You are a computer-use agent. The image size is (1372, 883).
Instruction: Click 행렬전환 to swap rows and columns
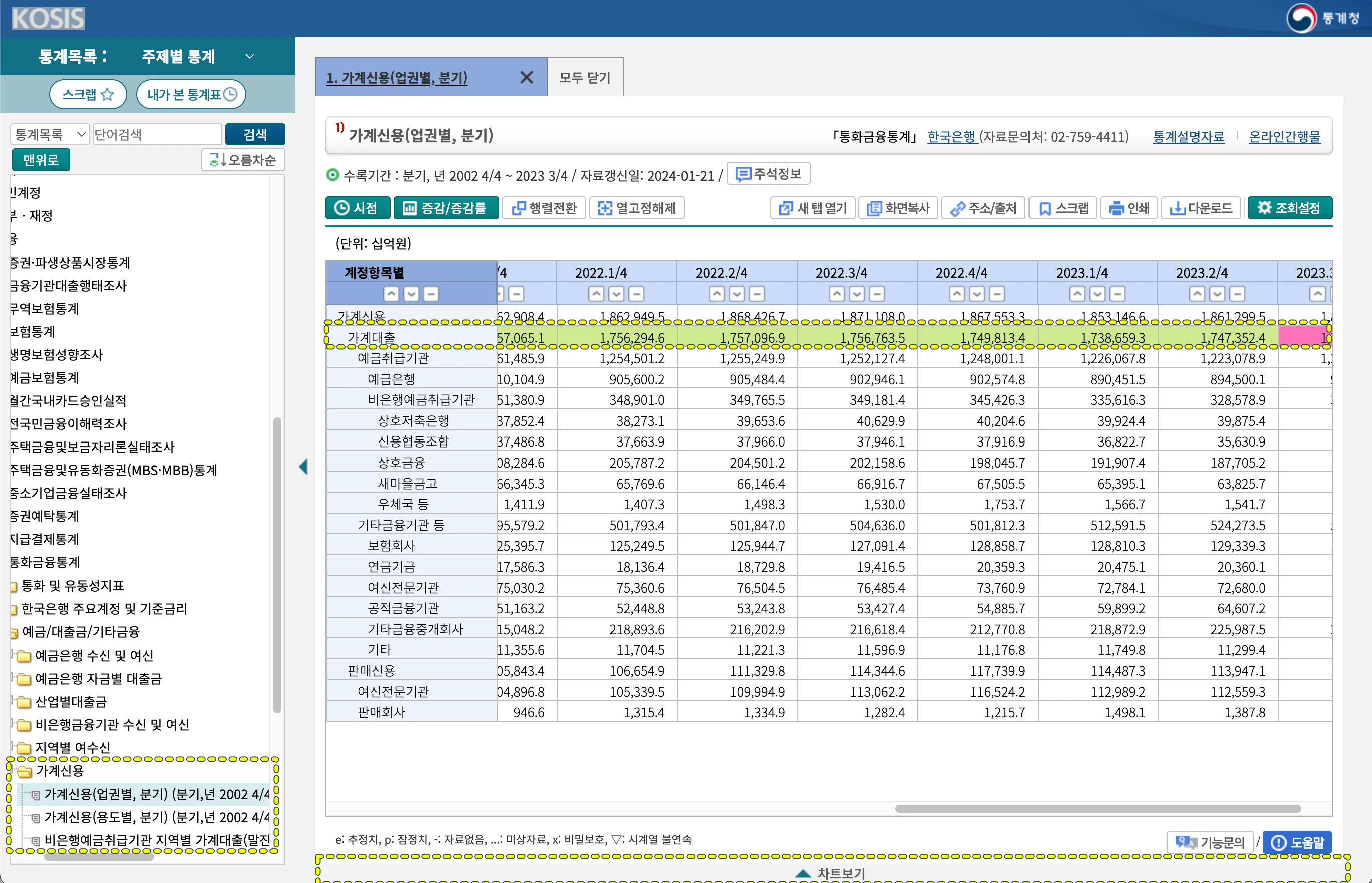pyautogui.click(x=544, y=208)
